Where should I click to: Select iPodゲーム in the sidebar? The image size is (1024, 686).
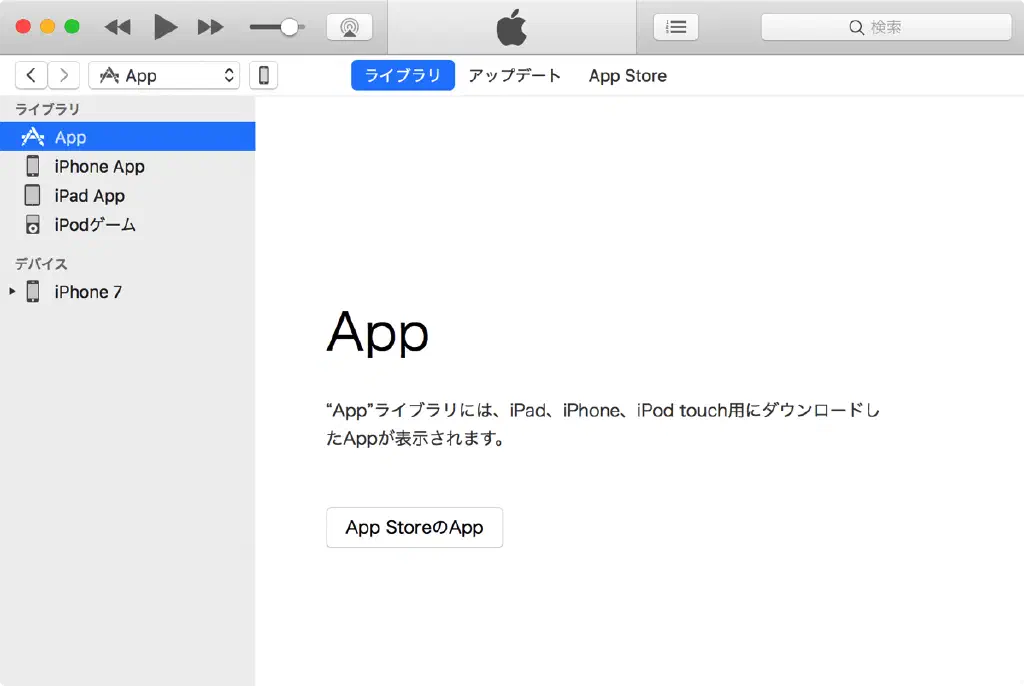point(95,224)
